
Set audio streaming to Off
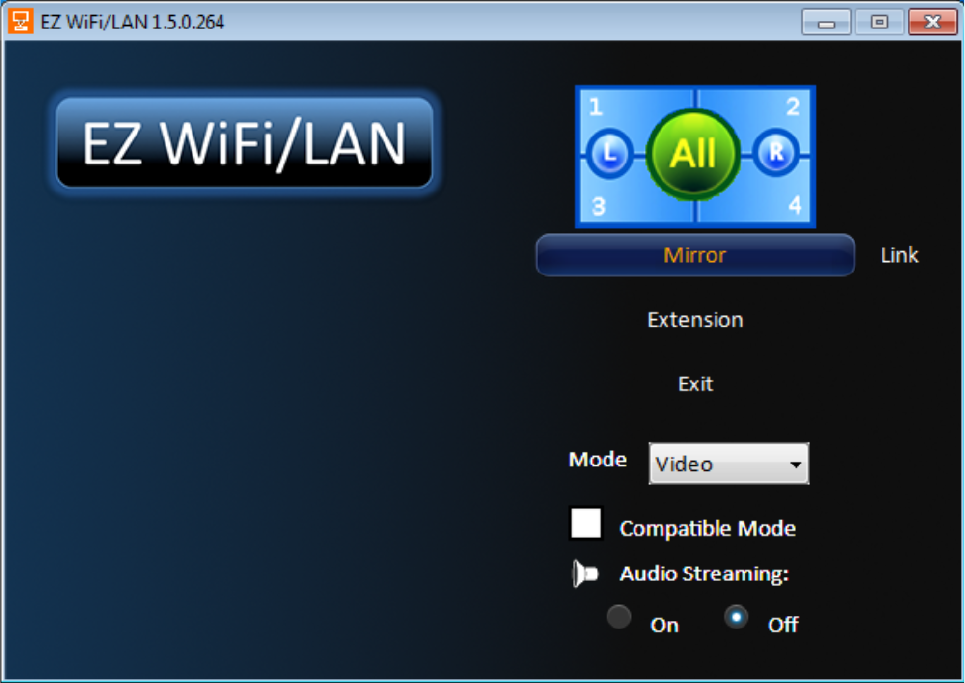pyautogui.click(x=736, y=617)
